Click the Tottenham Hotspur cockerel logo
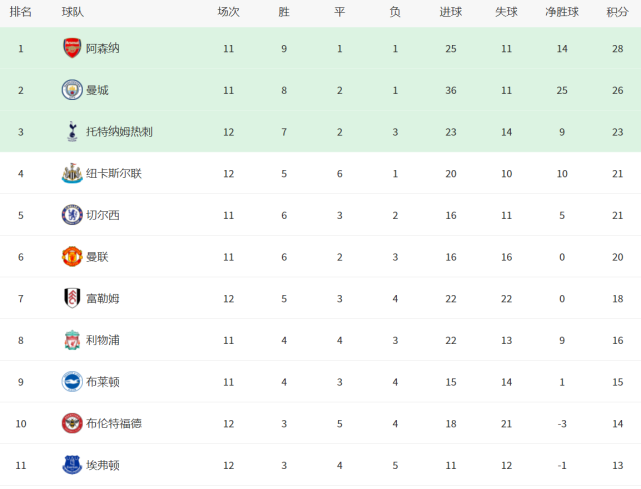 coord(72,132)
